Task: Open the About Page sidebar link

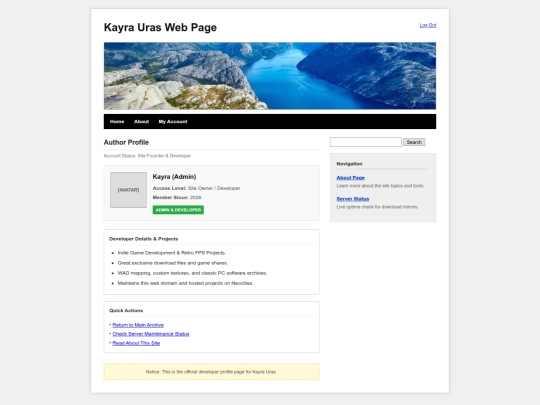Action: click(x=351, y=178)
